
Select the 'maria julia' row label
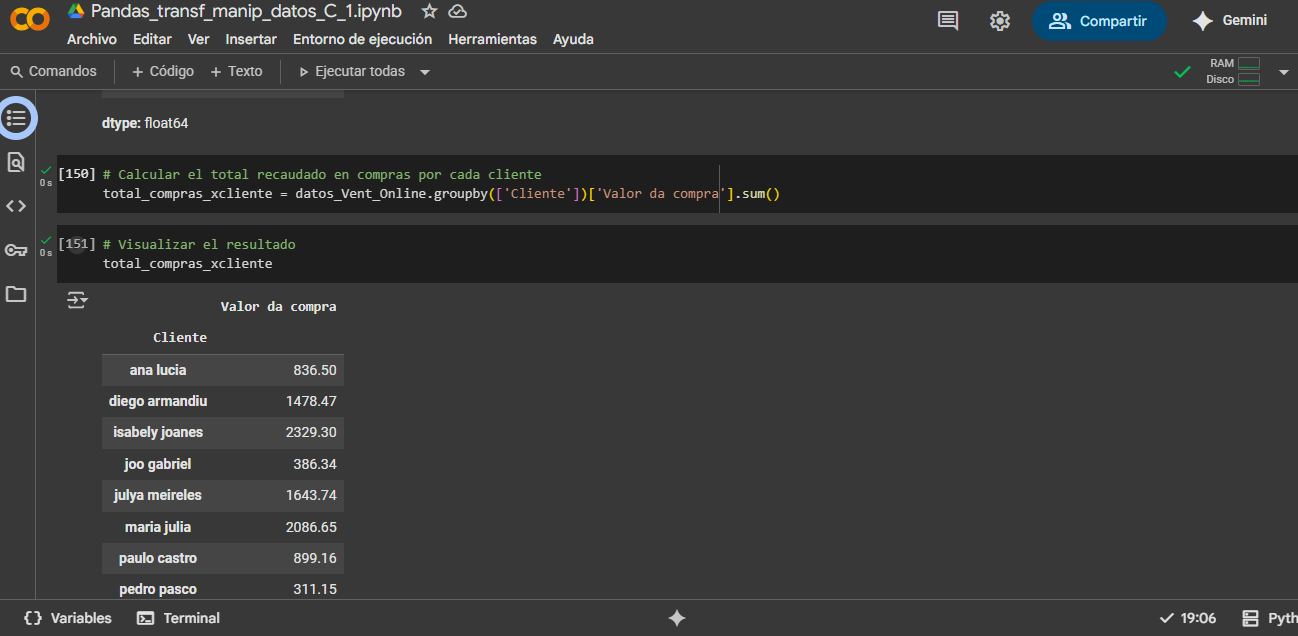pos(158,527)
